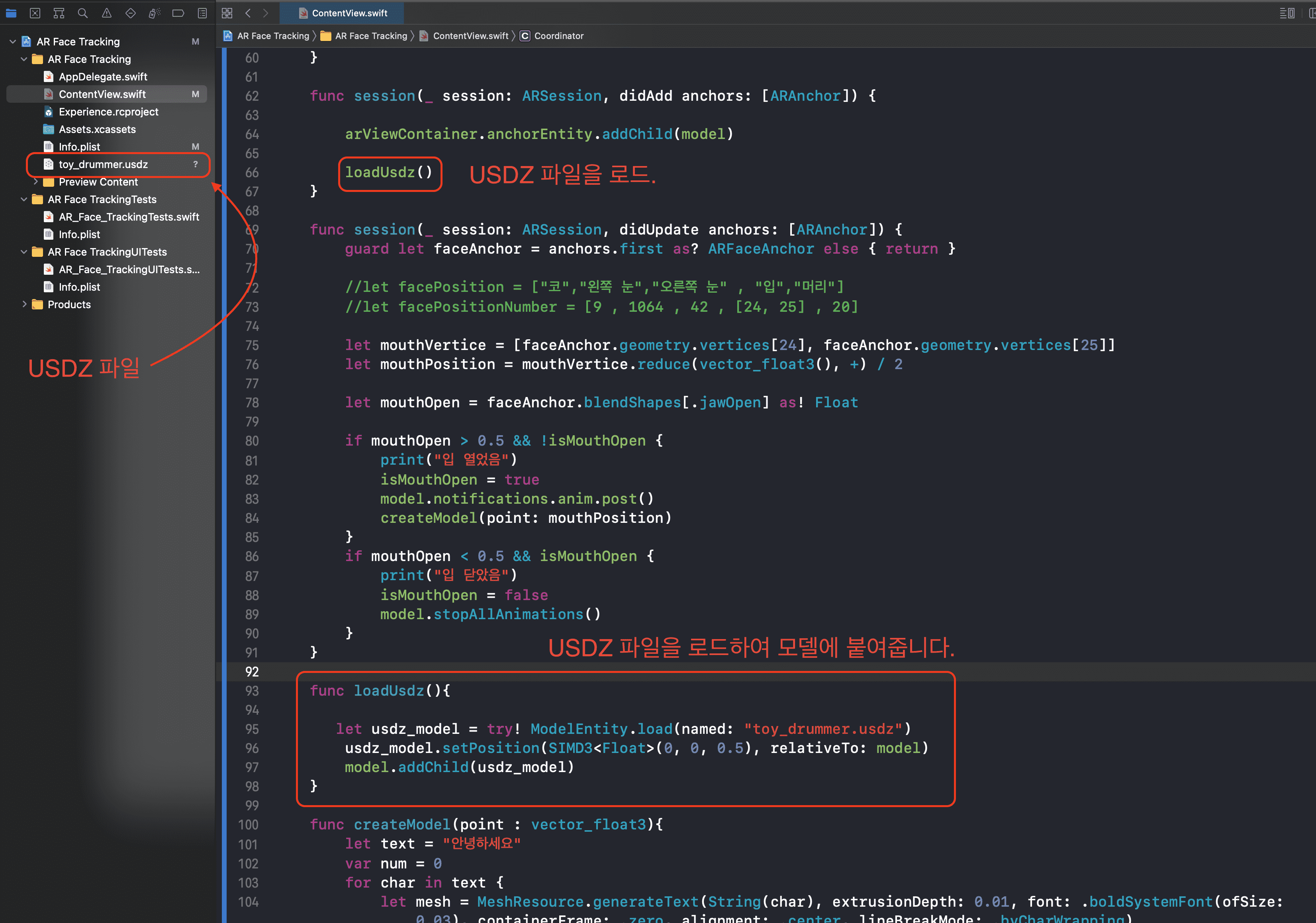Screen dimensions: 1316x923
Task: Open the Source Control navigator
Action: tap(35, 13)
